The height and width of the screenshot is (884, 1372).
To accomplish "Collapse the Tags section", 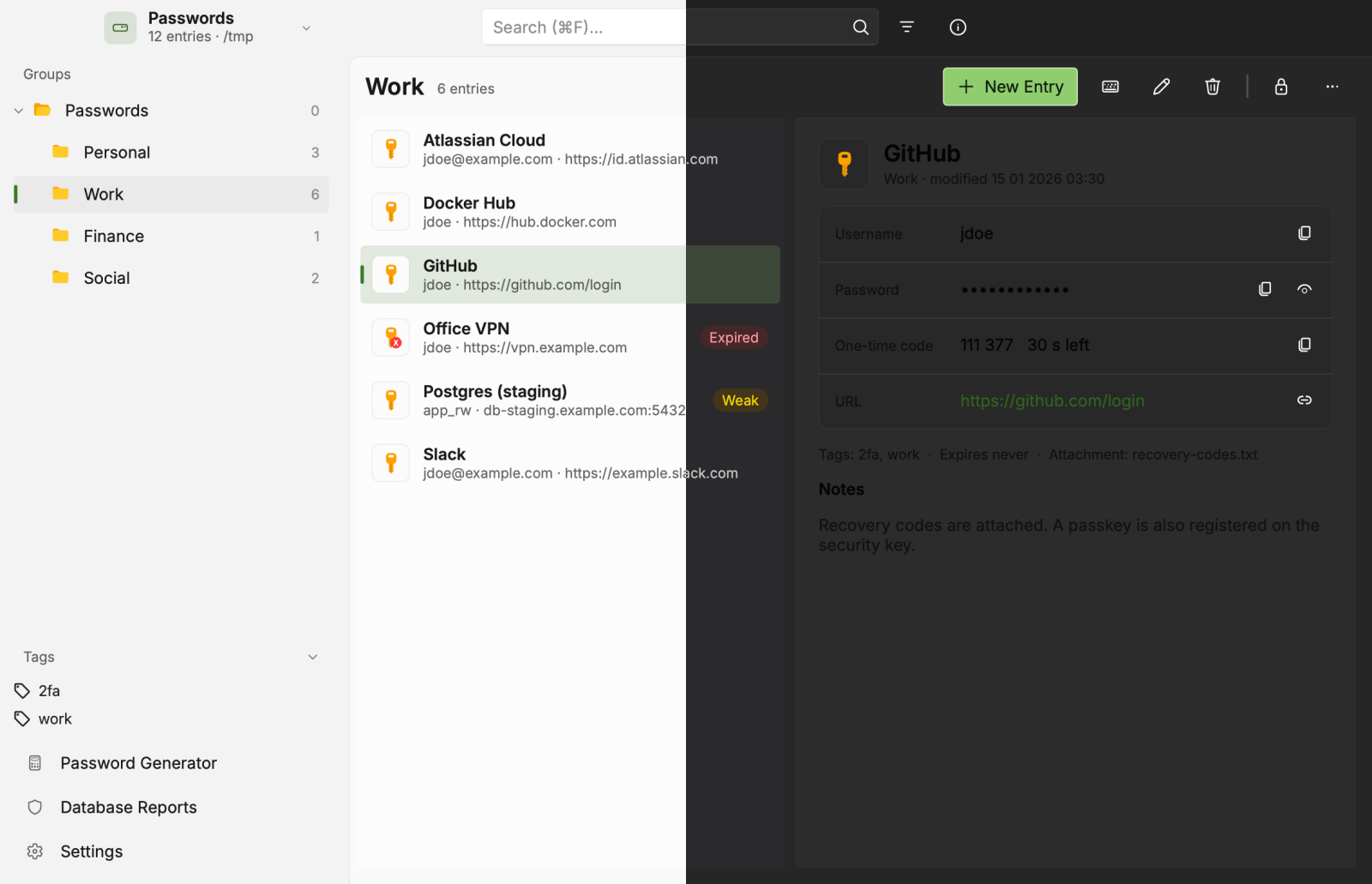I will [x=313, y=657].
